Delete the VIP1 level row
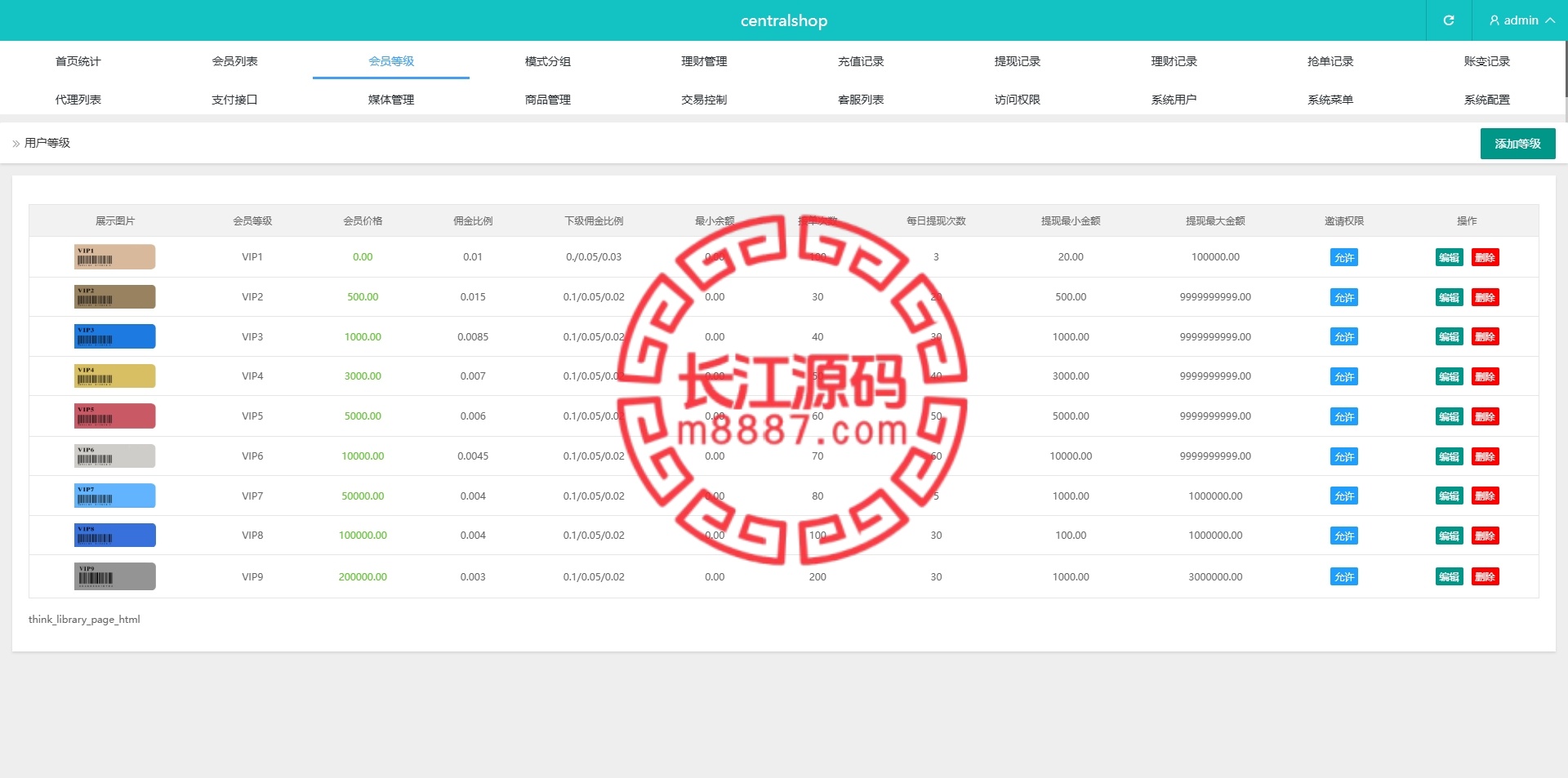Image resolution: width=1568 pixels, height=778 pixels. coord(1486,257)
